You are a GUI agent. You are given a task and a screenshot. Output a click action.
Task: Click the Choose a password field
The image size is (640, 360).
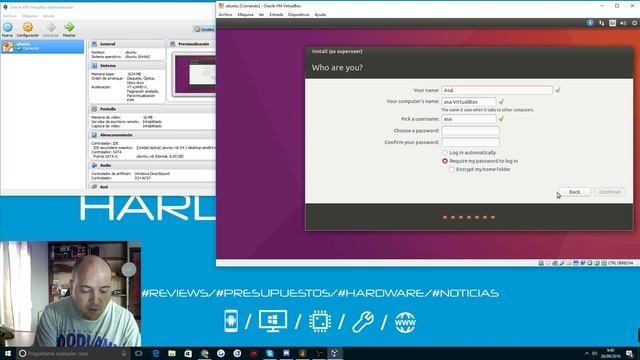coord(470,131)
